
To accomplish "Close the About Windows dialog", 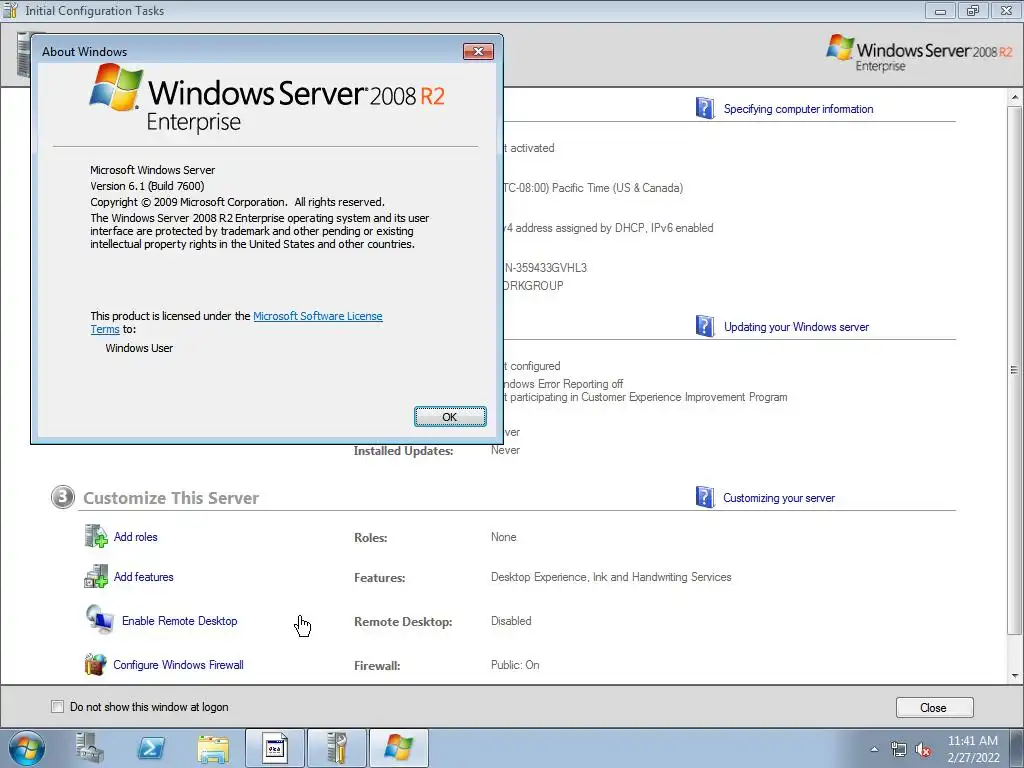I will (478, 52).
